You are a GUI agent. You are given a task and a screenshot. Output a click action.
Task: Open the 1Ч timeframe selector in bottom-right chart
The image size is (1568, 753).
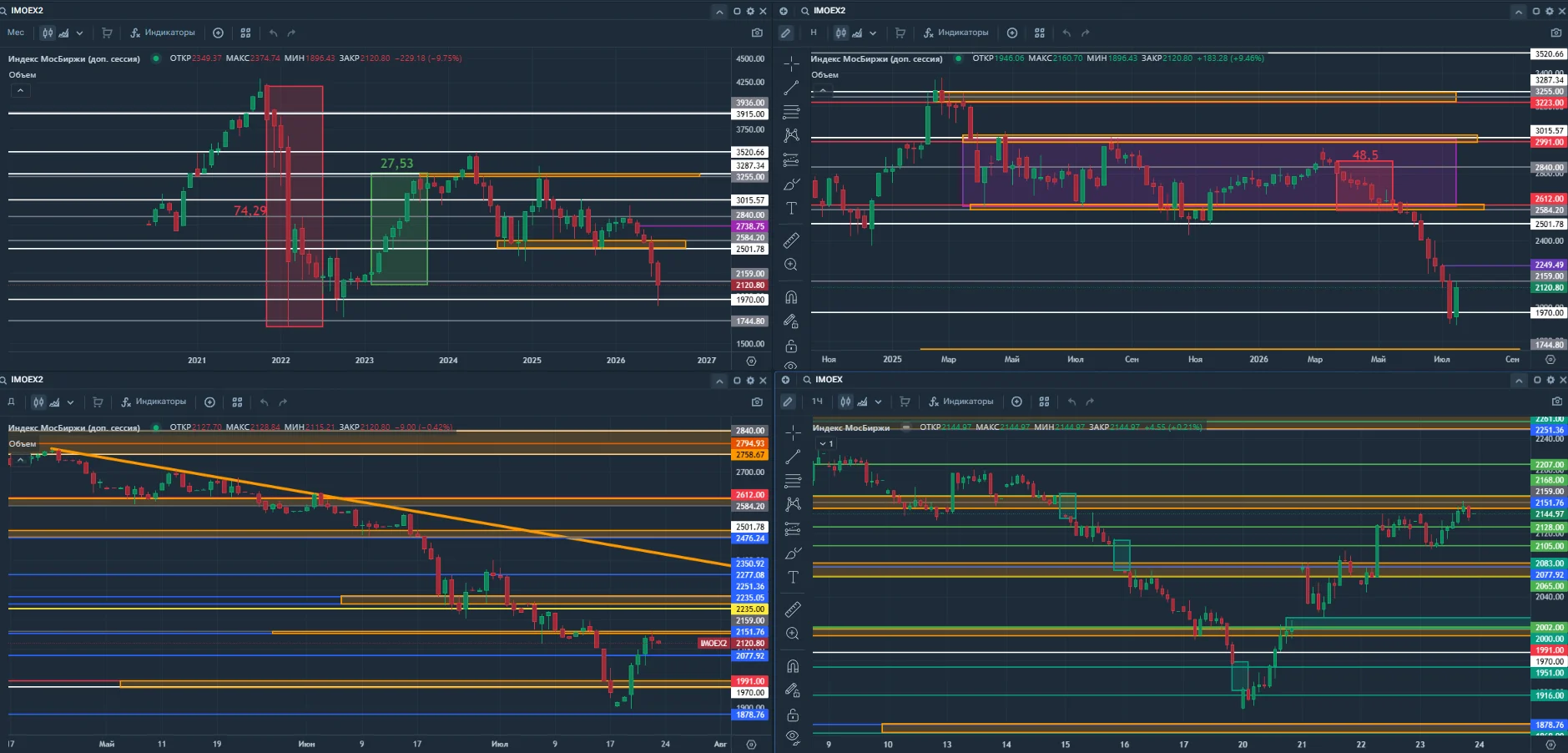coord(817,402)
